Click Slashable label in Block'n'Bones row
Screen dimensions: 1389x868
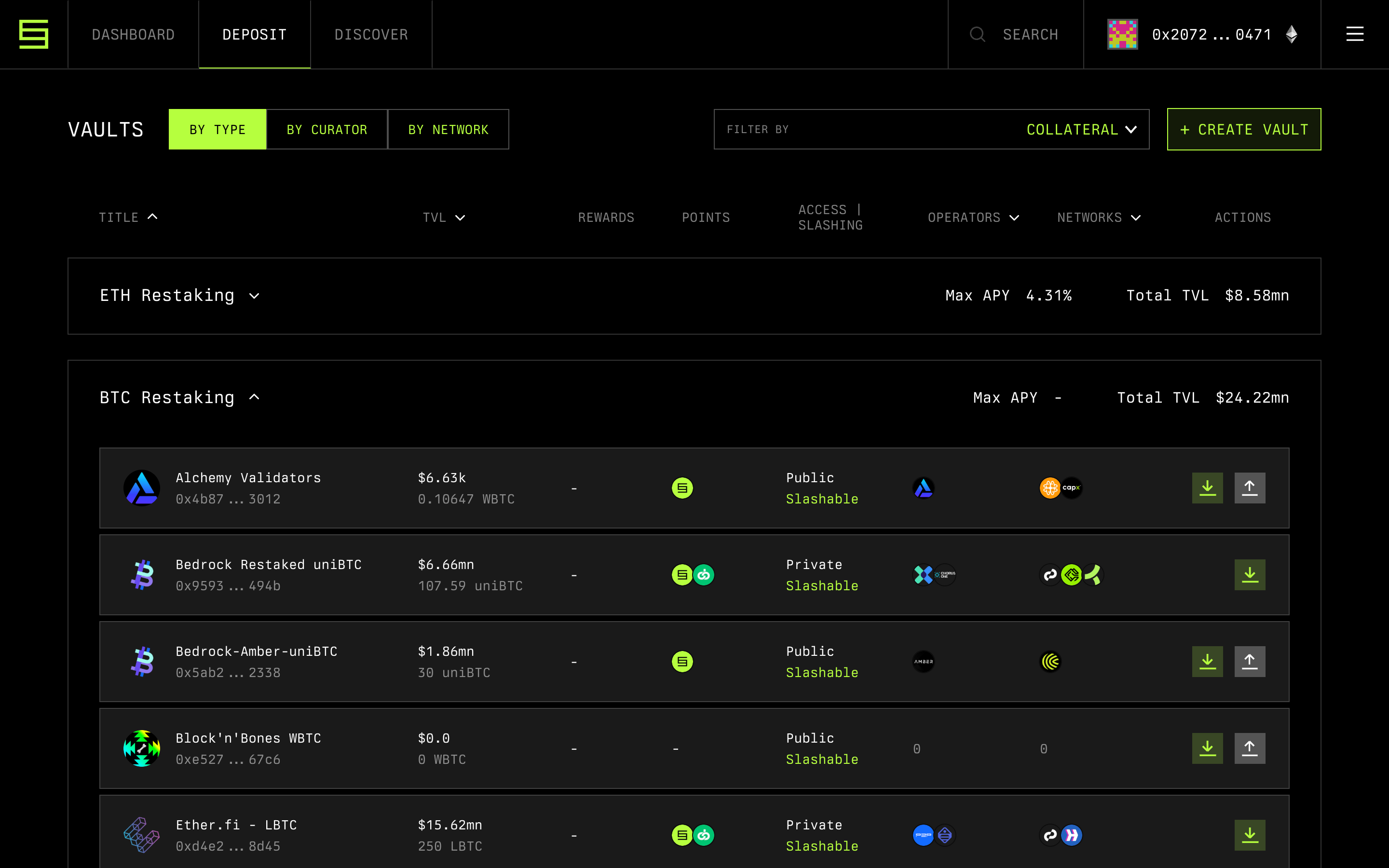(x=822, y=759)
